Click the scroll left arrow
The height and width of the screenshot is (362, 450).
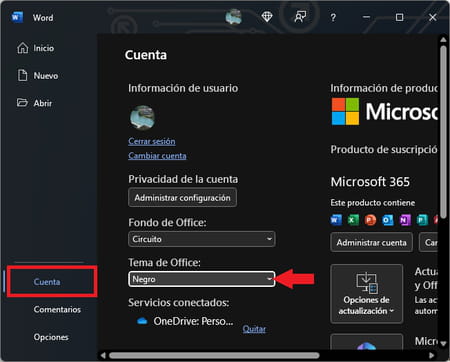[x=103, y=355]
